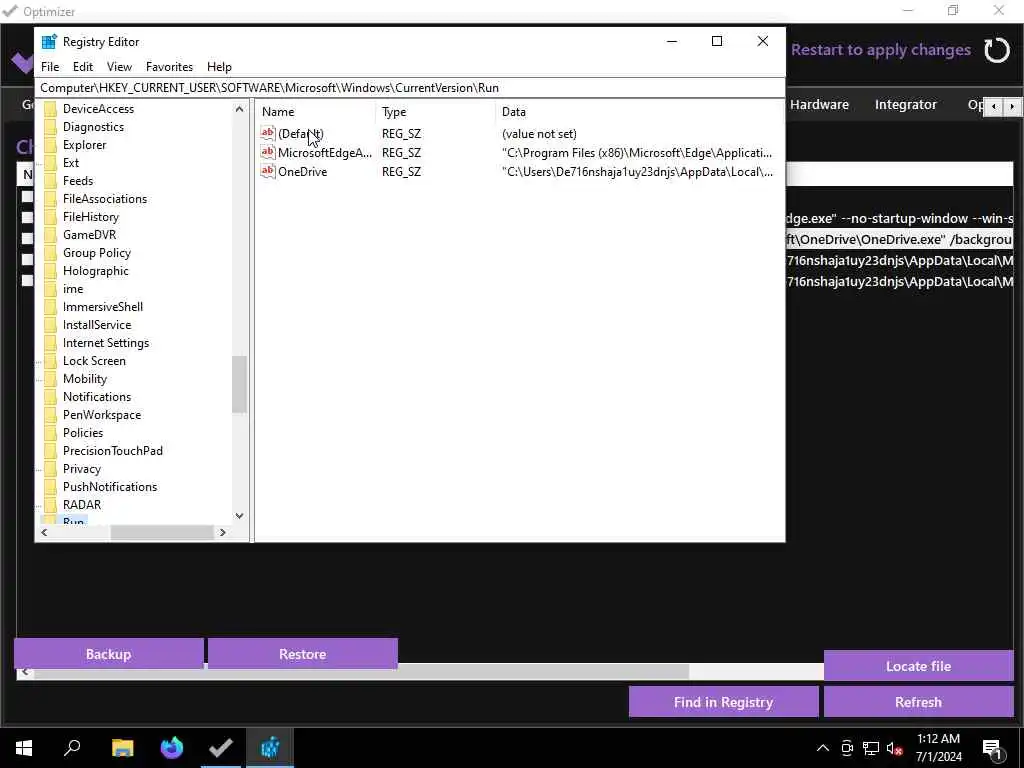Select the InstallService registry key
1024x768 pixels.
97,325
